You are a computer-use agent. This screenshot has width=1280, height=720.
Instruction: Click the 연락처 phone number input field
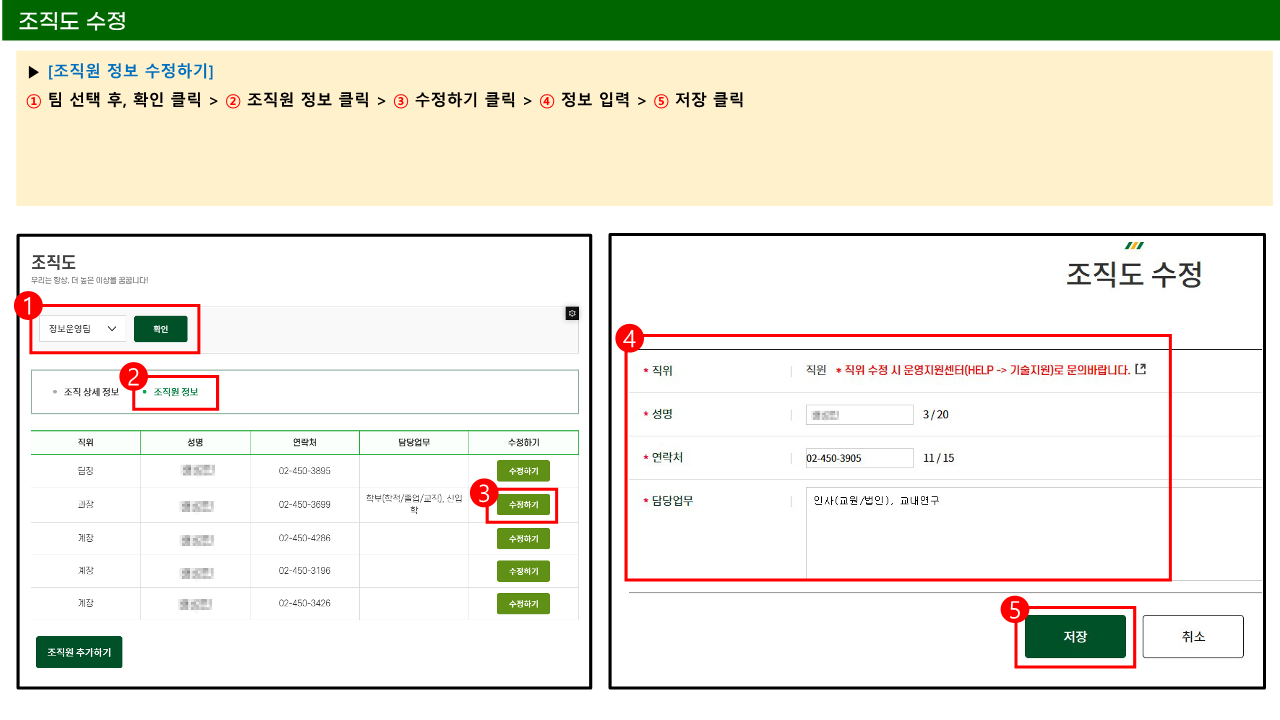[x=859, y=458]
